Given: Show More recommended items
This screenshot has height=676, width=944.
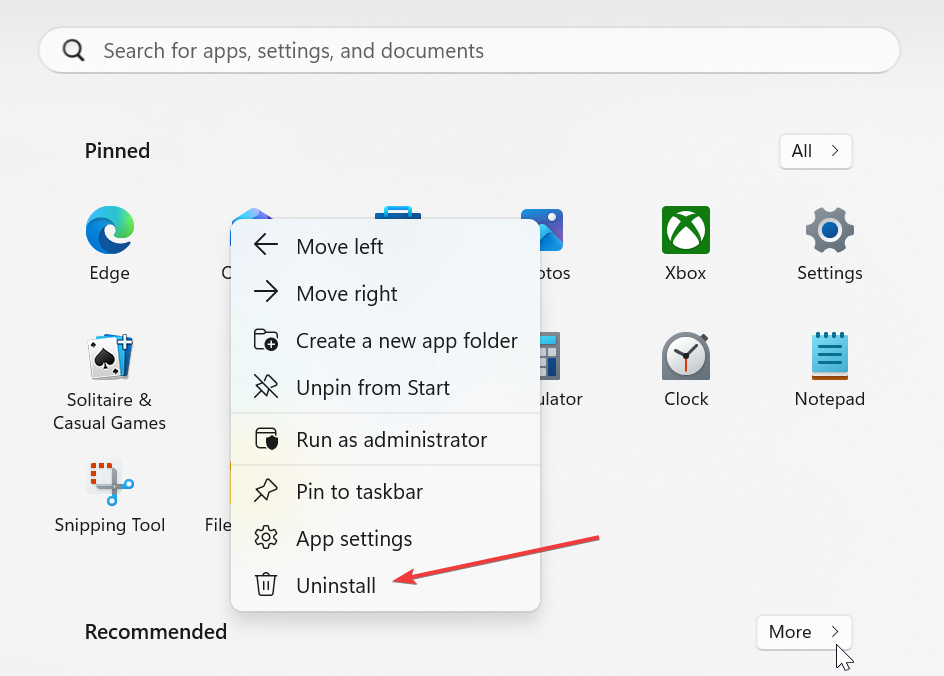Looking at the screenshot, I should (x=804, y=632).
